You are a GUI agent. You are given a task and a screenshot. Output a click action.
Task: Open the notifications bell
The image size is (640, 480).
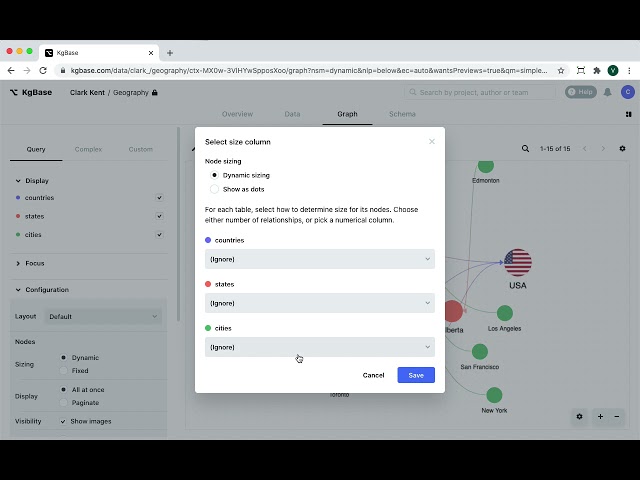608,92
